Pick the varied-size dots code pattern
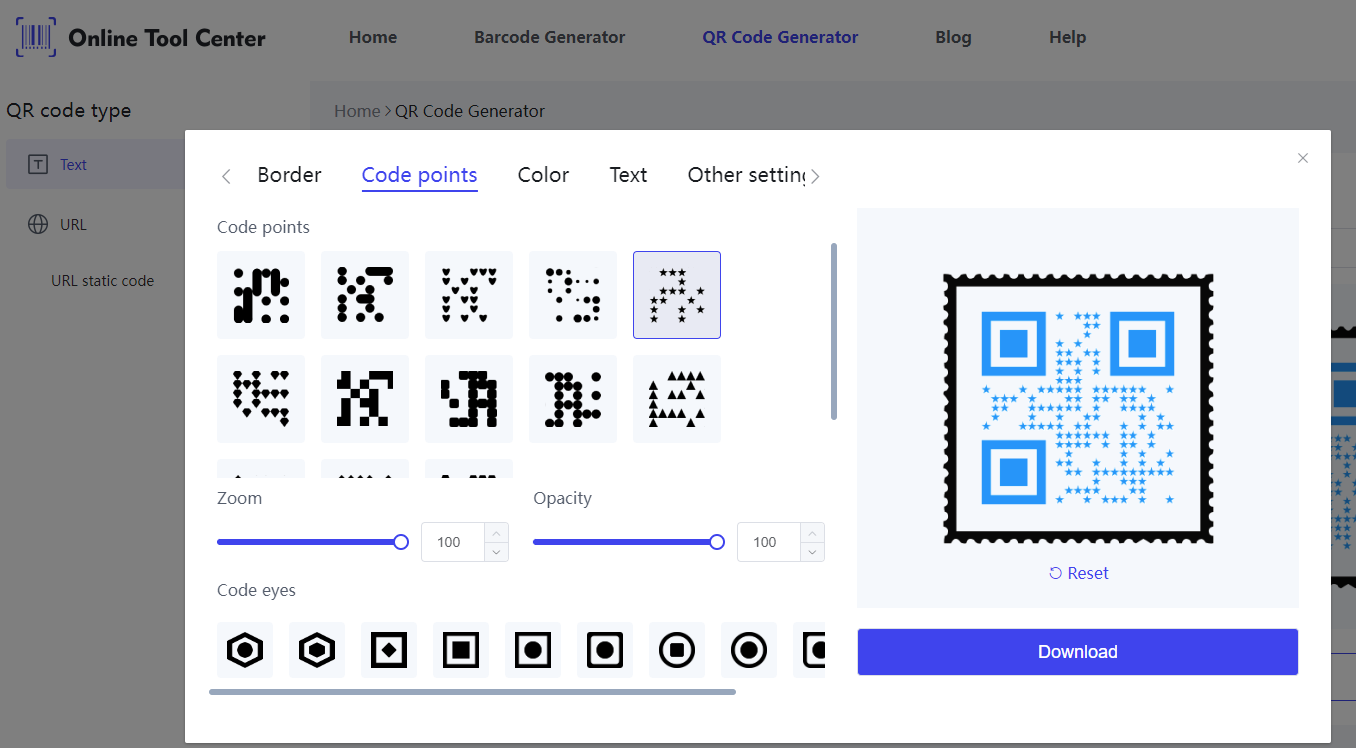This screenshot has width=1356, height=748. (x=573, y=295)
